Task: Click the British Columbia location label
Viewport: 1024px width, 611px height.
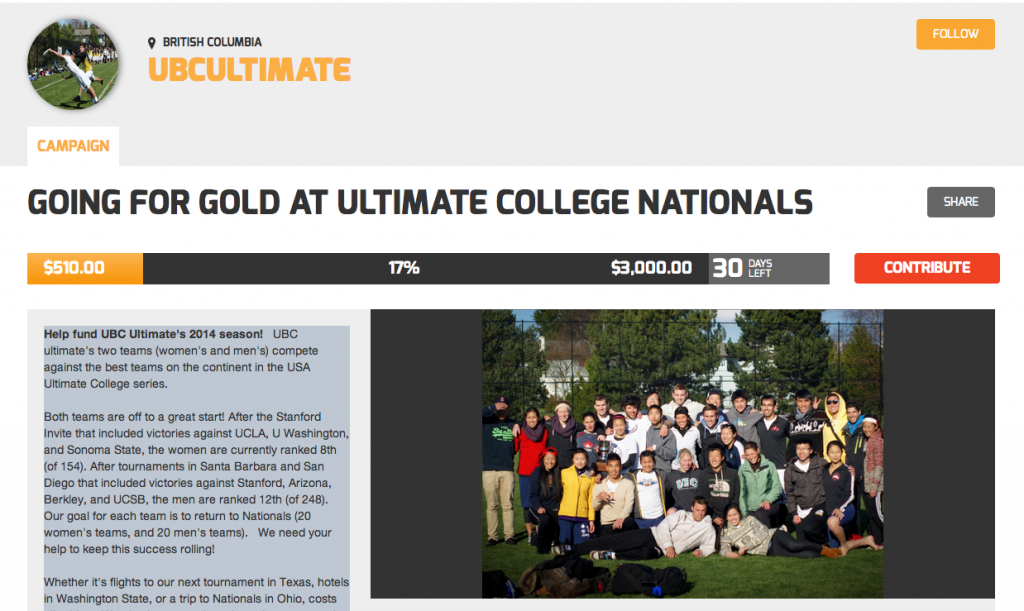Action: [x=212, y=42]
